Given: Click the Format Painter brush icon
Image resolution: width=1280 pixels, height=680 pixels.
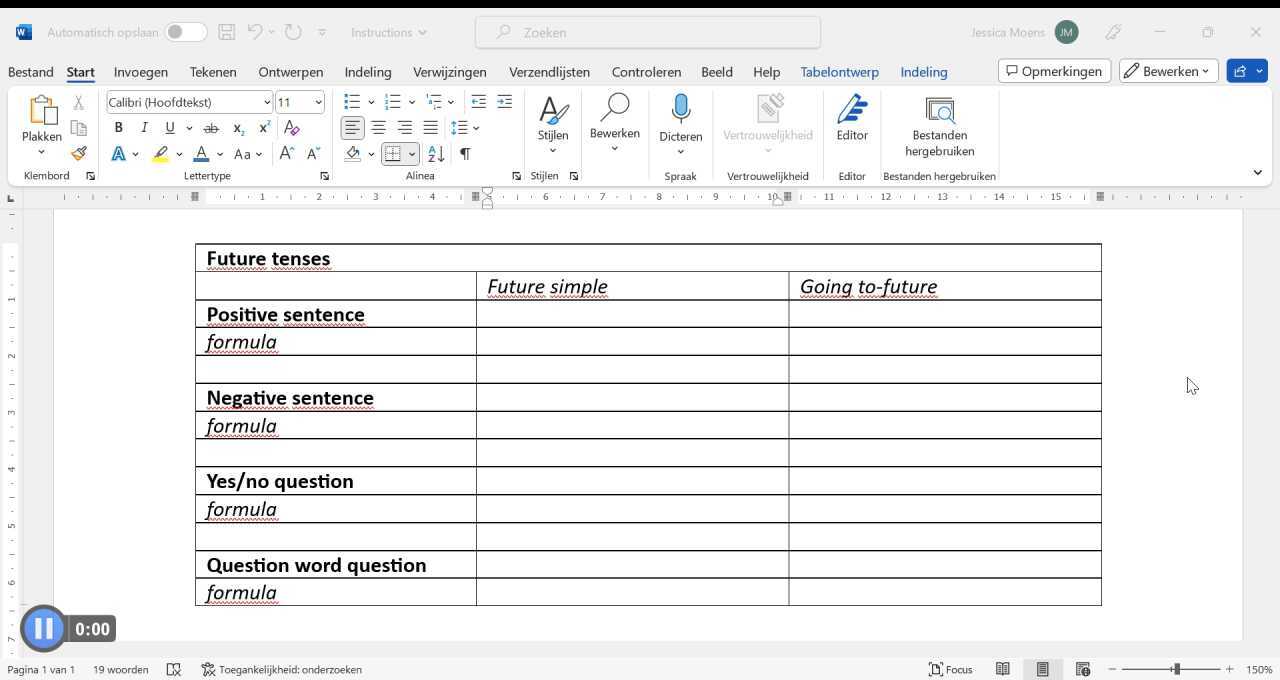Looking at the screenshot, I should pos(78,154).
